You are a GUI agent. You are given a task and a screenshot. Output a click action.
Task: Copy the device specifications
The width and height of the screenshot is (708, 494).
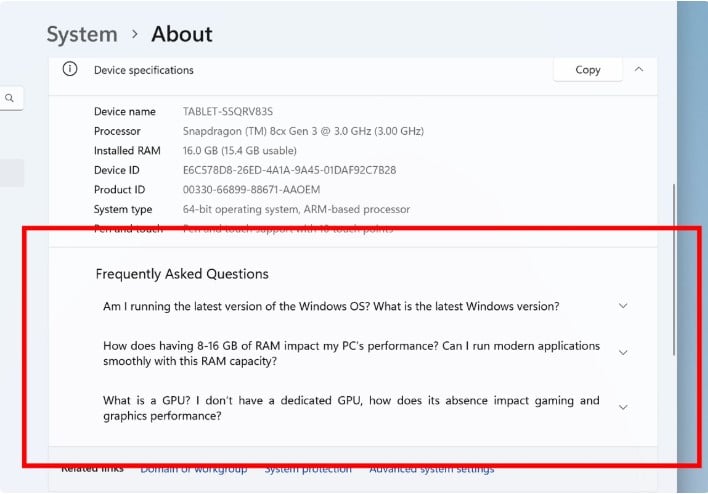click(587, 70)
